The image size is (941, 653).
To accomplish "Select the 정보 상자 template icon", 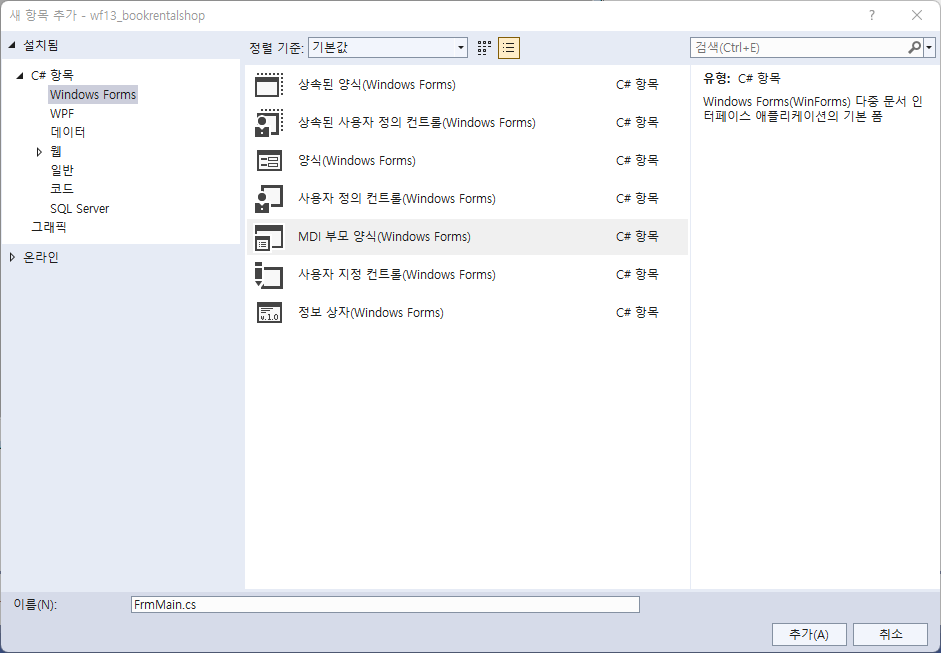I will tap(269, 313).
